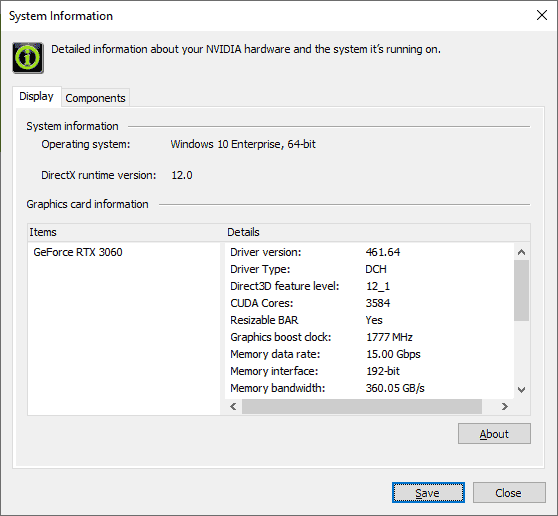Close the System Information dialog with X

click(542, 15)
